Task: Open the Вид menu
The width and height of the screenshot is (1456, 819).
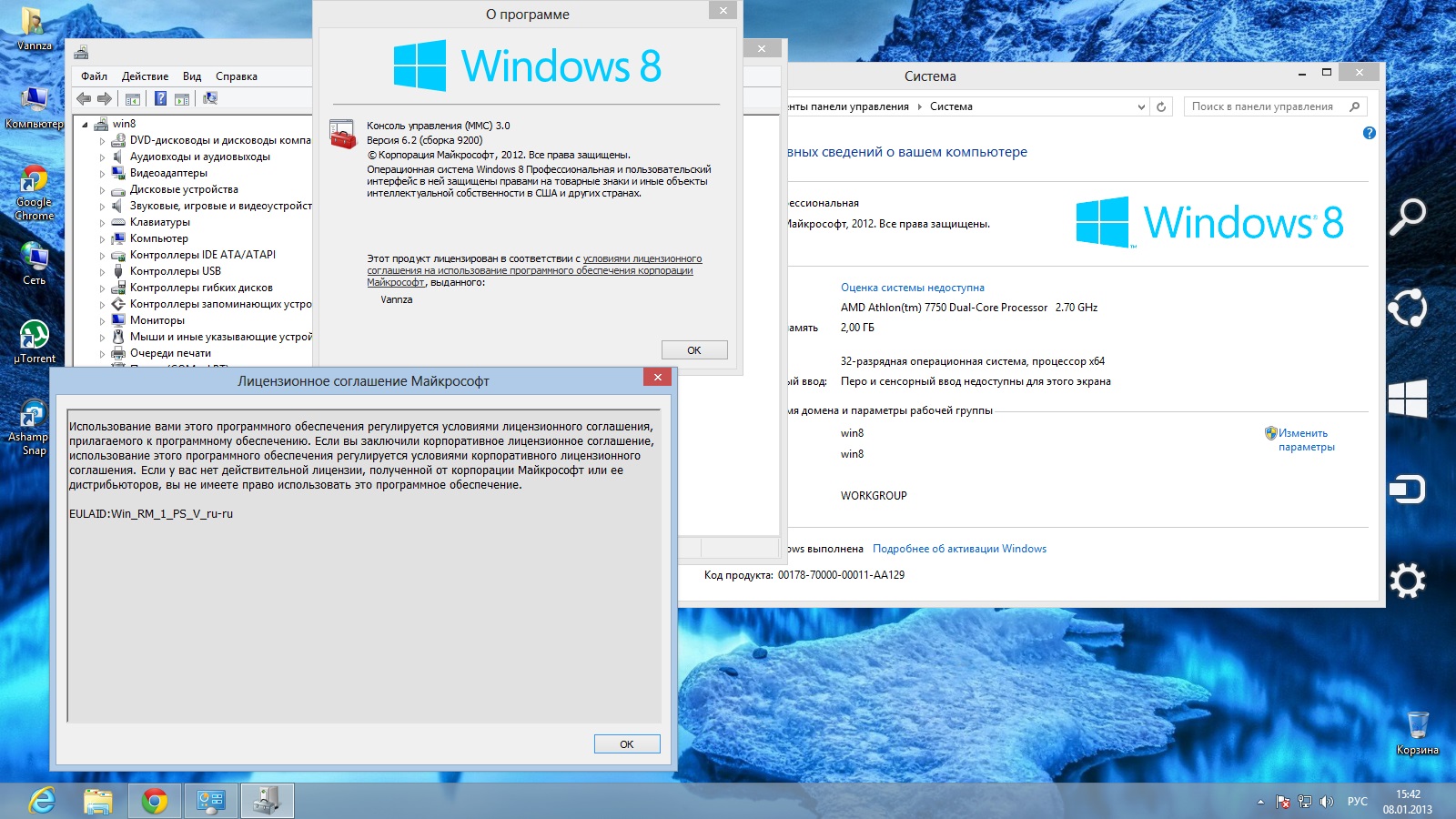Action: (x=192, y=76)
